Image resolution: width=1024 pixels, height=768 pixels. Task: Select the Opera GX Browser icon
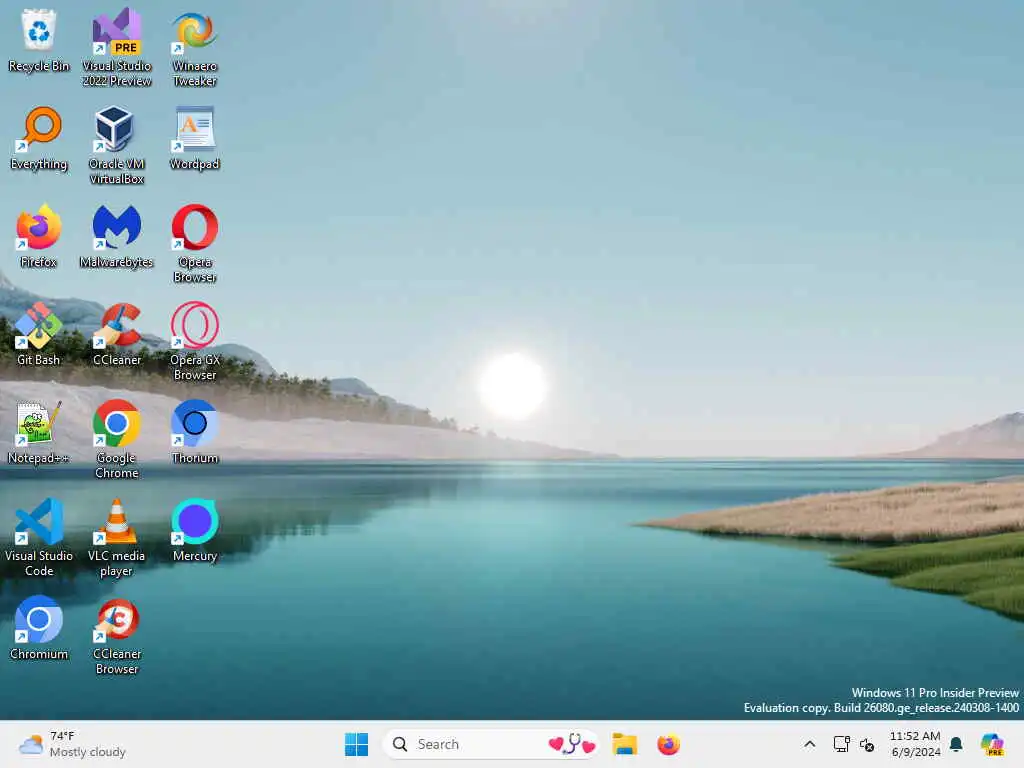click(195, 340)
